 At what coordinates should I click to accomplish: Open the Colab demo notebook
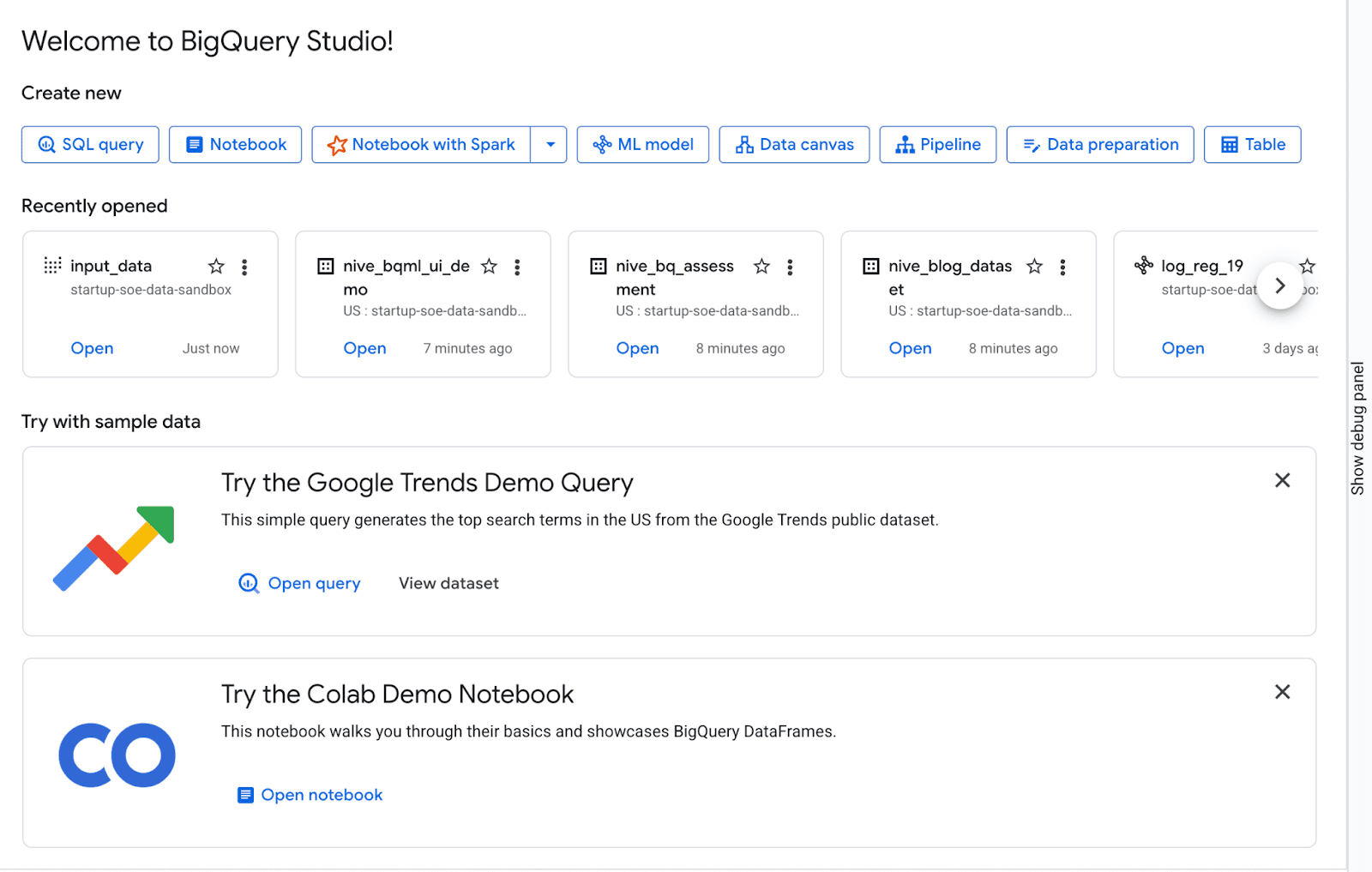click(309, 795)
